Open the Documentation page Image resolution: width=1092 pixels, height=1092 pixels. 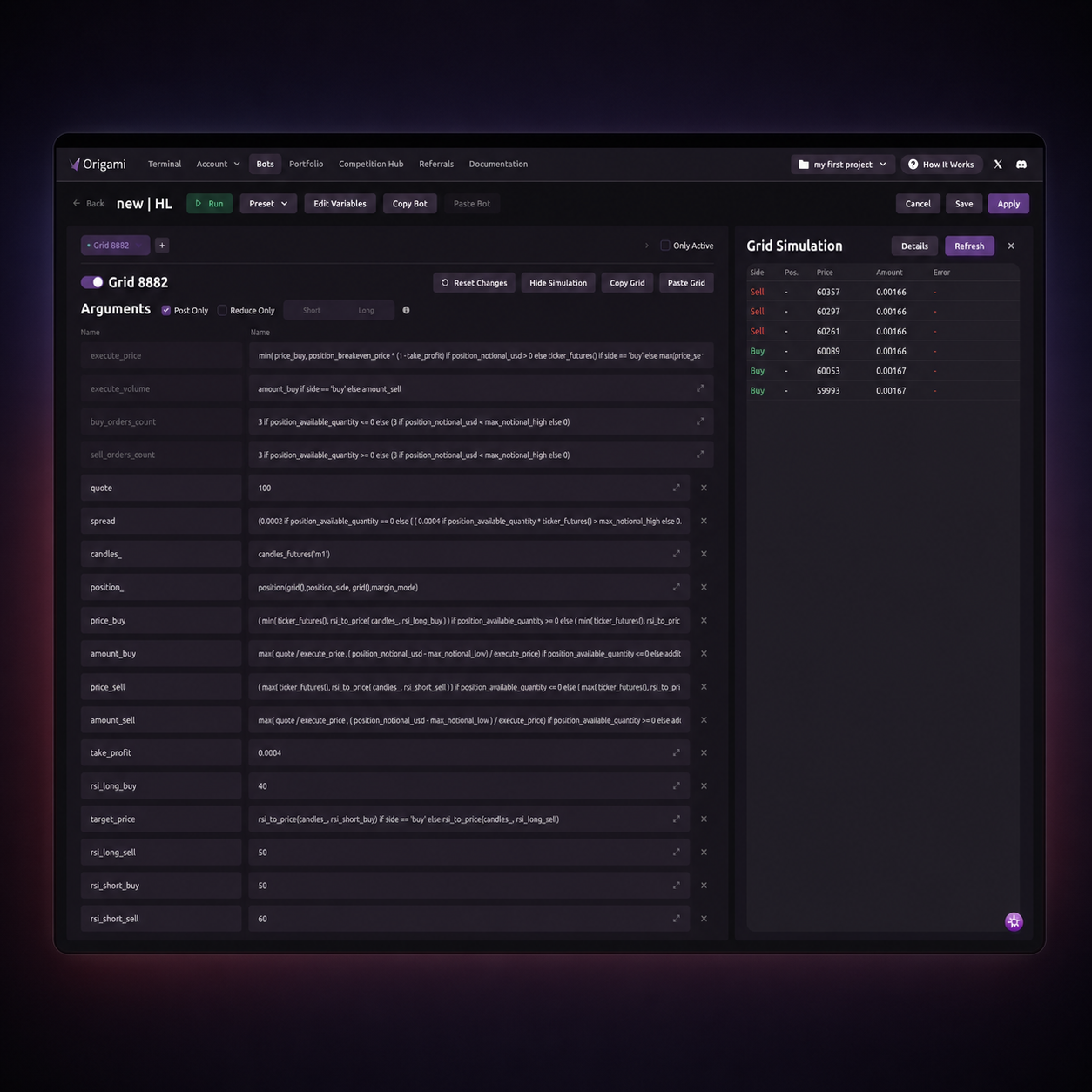point(498,164)
